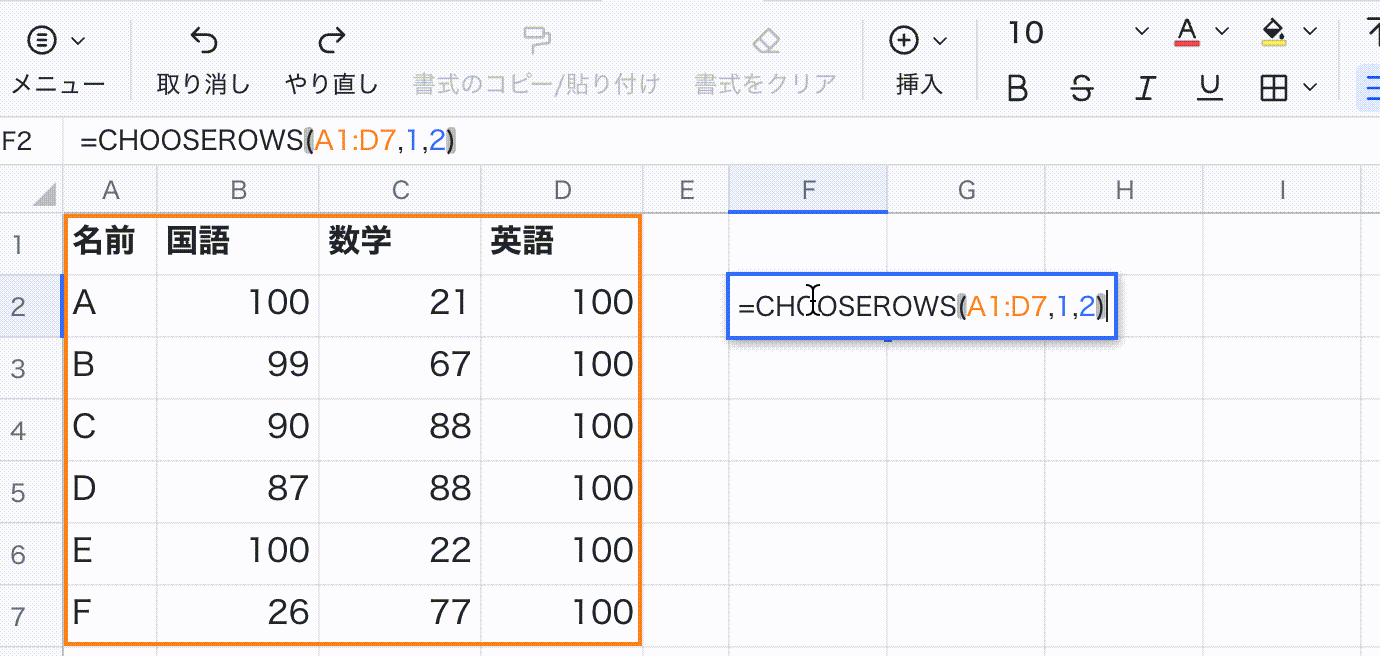Screen dimensions: 1380x656
Task: Click the borders grid icon
Action: click(x=1273, y=88)
